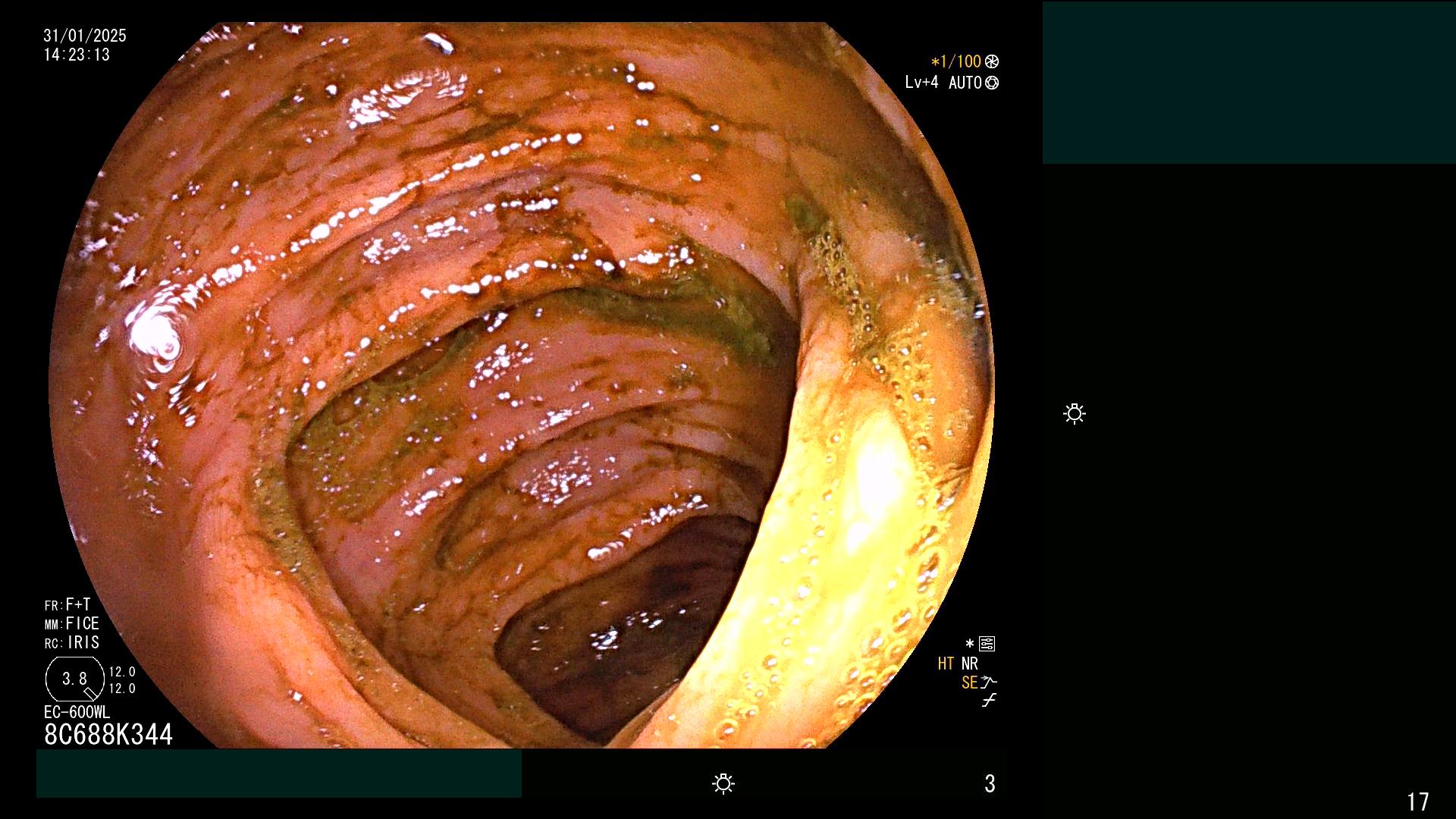Click the number 17 at bottom right
Viewport: 1456px width, 819px height.
tap(1418, 802)
